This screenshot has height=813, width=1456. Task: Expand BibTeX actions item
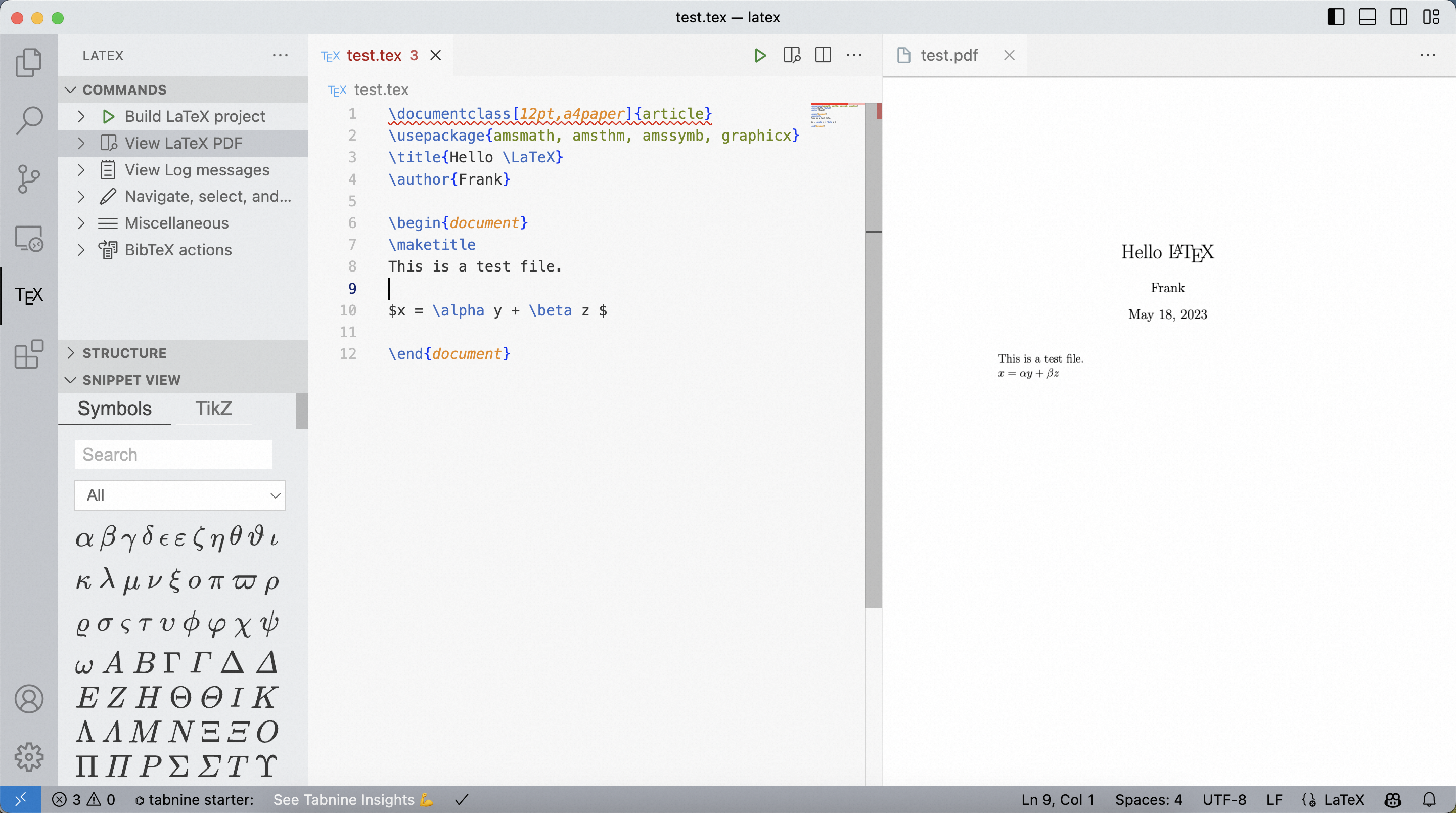(x=183, y=250)
